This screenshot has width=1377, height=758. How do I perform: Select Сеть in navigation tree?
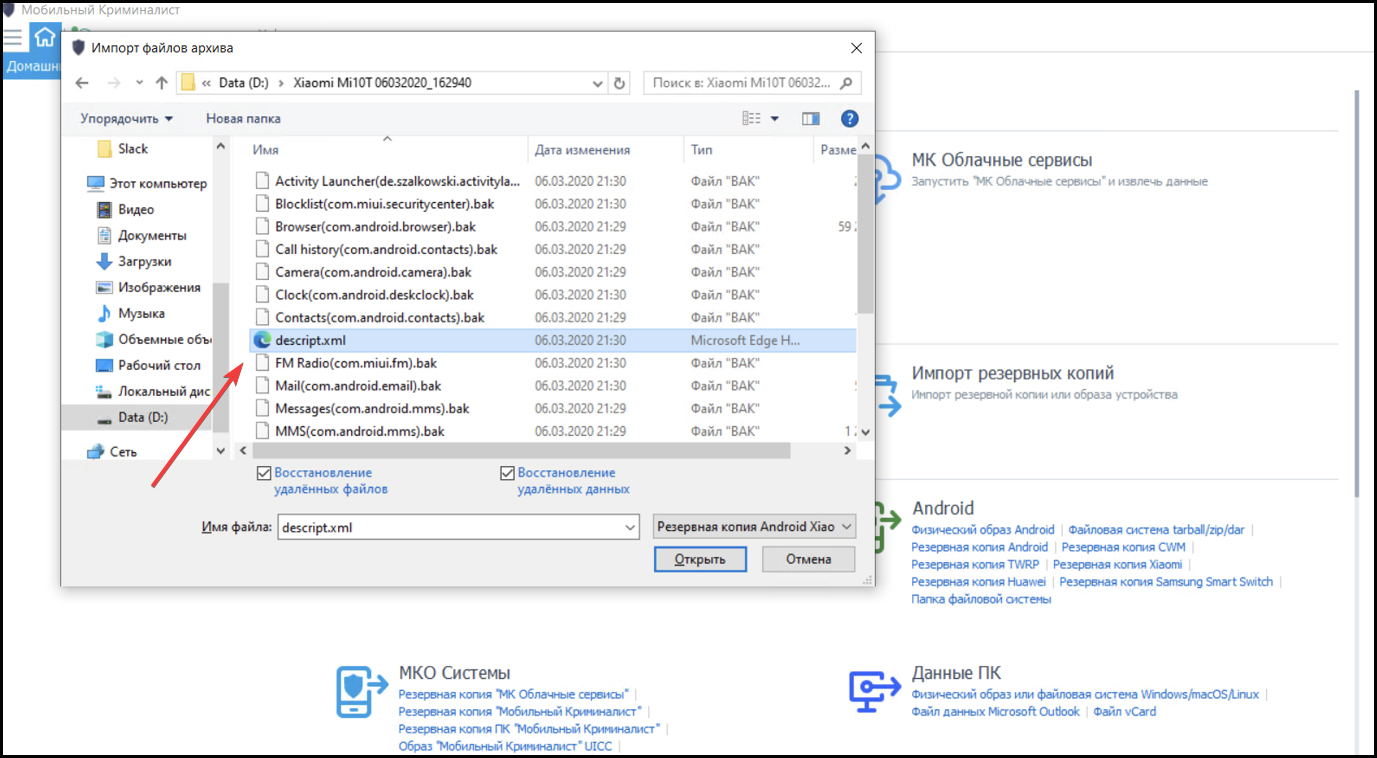(x=112, y=452)
